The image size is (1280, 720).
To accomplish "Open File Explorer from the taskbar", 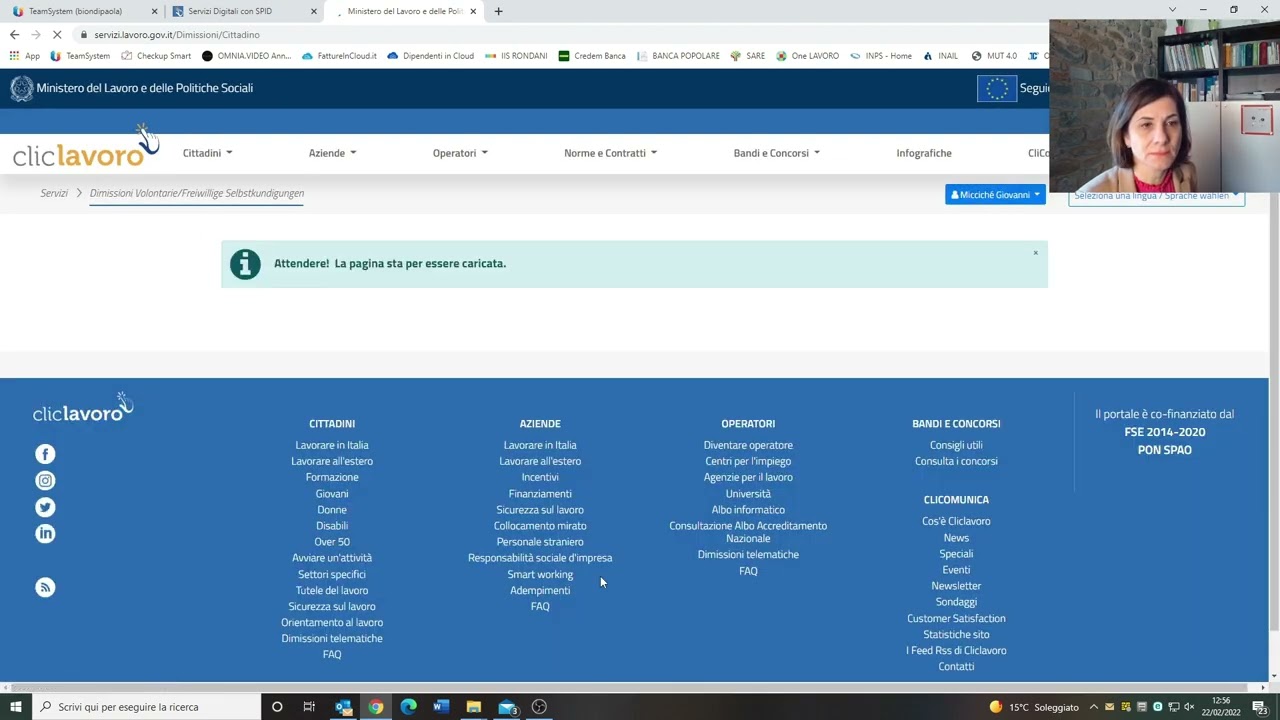I will pyautogui.click(x=474, y=707).
